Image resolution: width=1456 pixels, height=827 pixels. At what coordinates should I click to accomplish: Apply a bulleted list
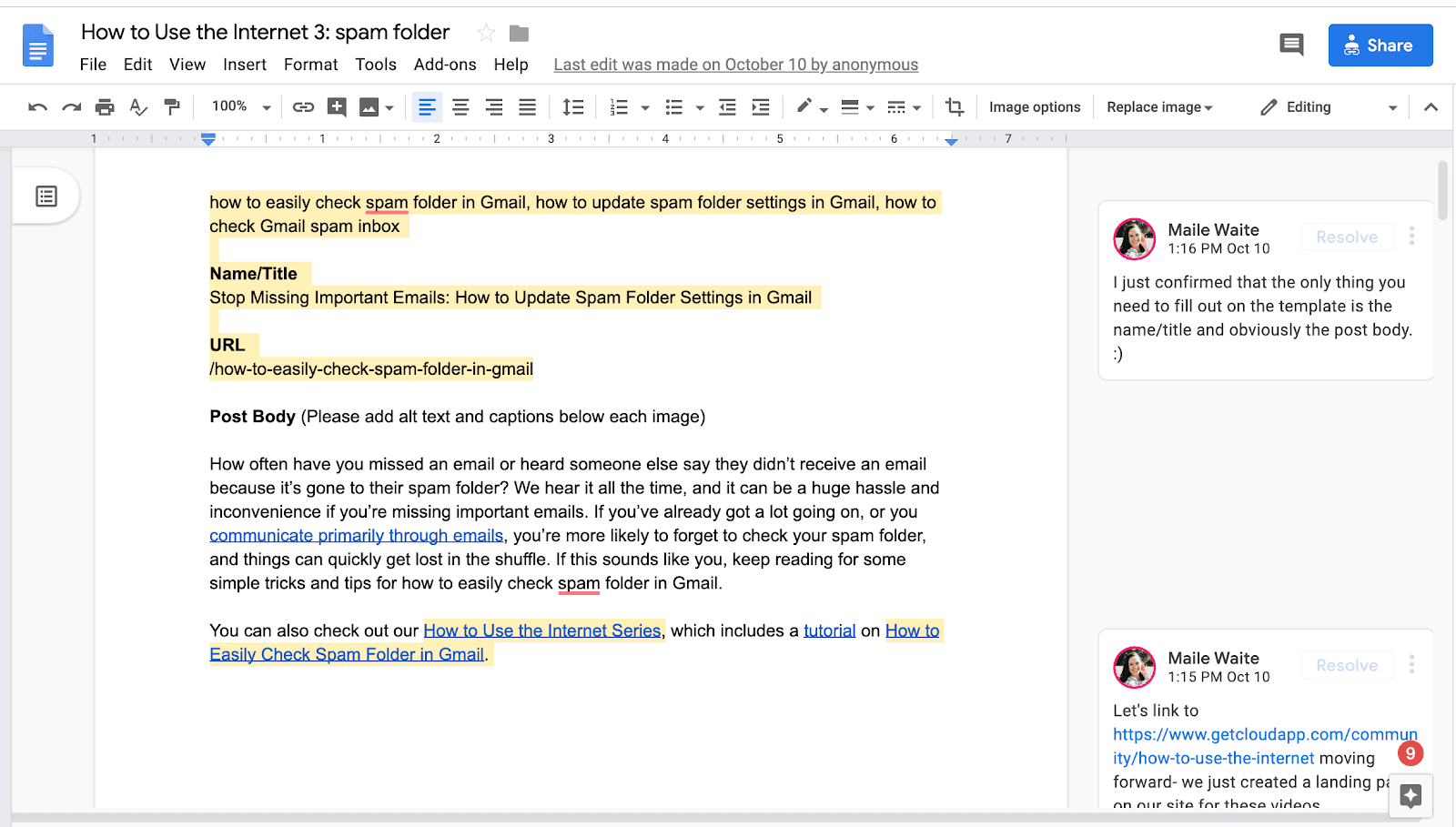pos(674,107)
